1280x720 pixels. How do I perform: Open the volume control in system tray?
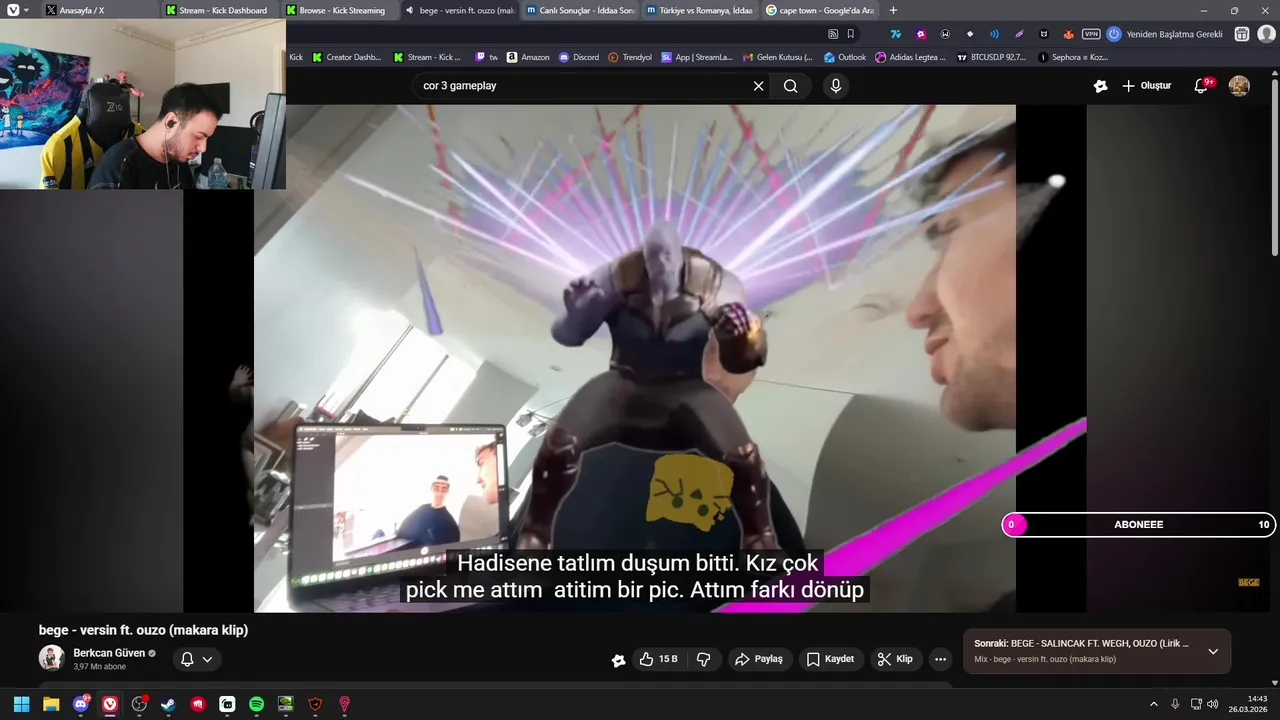1213,704
